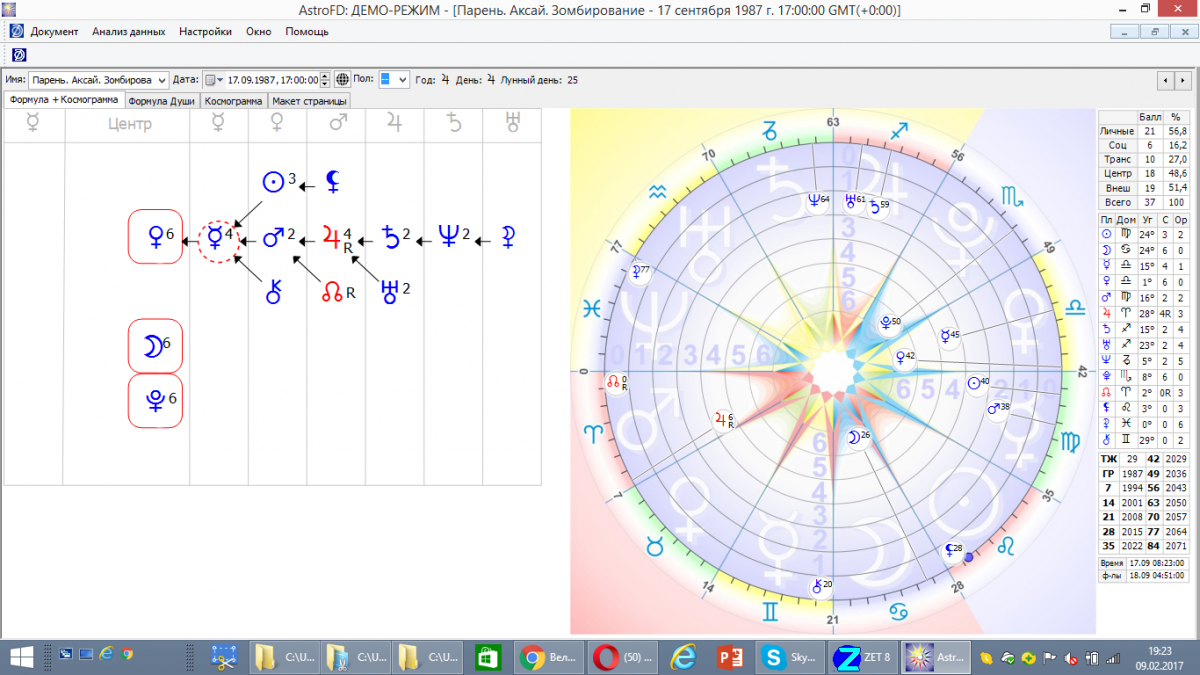Select the Sun symbol in the formula chart

point(273,182)
